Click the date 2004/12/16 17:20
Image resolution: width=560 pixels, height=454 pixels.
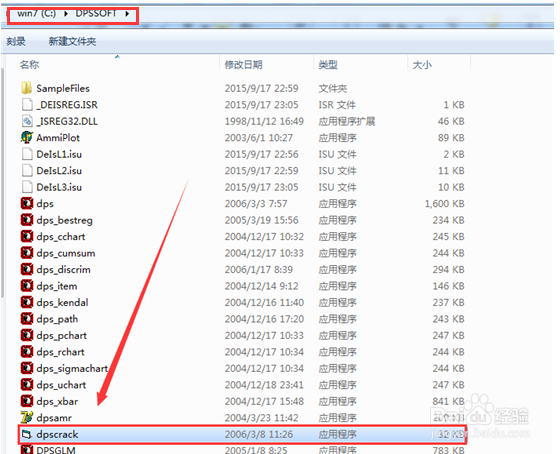(x=264, y=319)
